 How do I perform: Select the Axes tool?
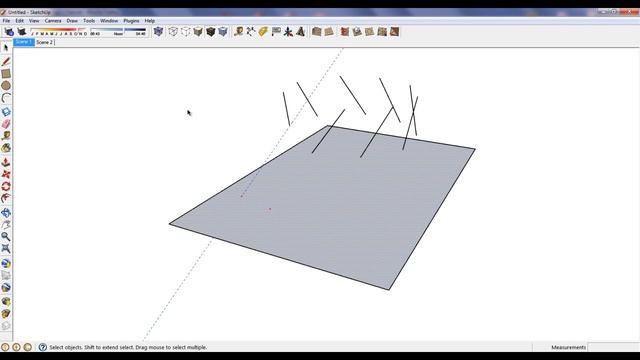click(x=288, y=31)
